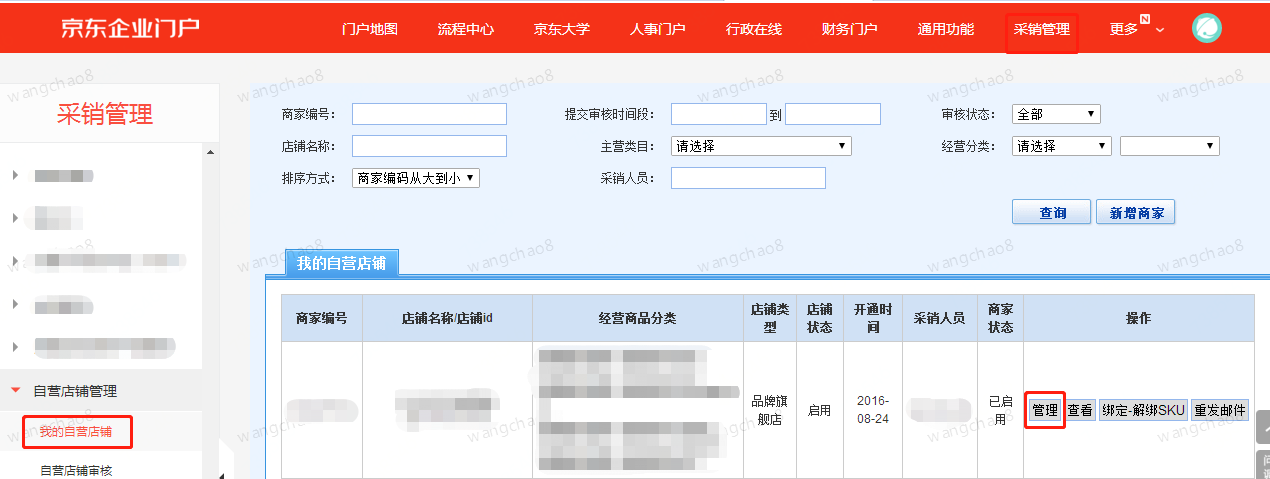Click the 商家编号 column header

[322, 318]
